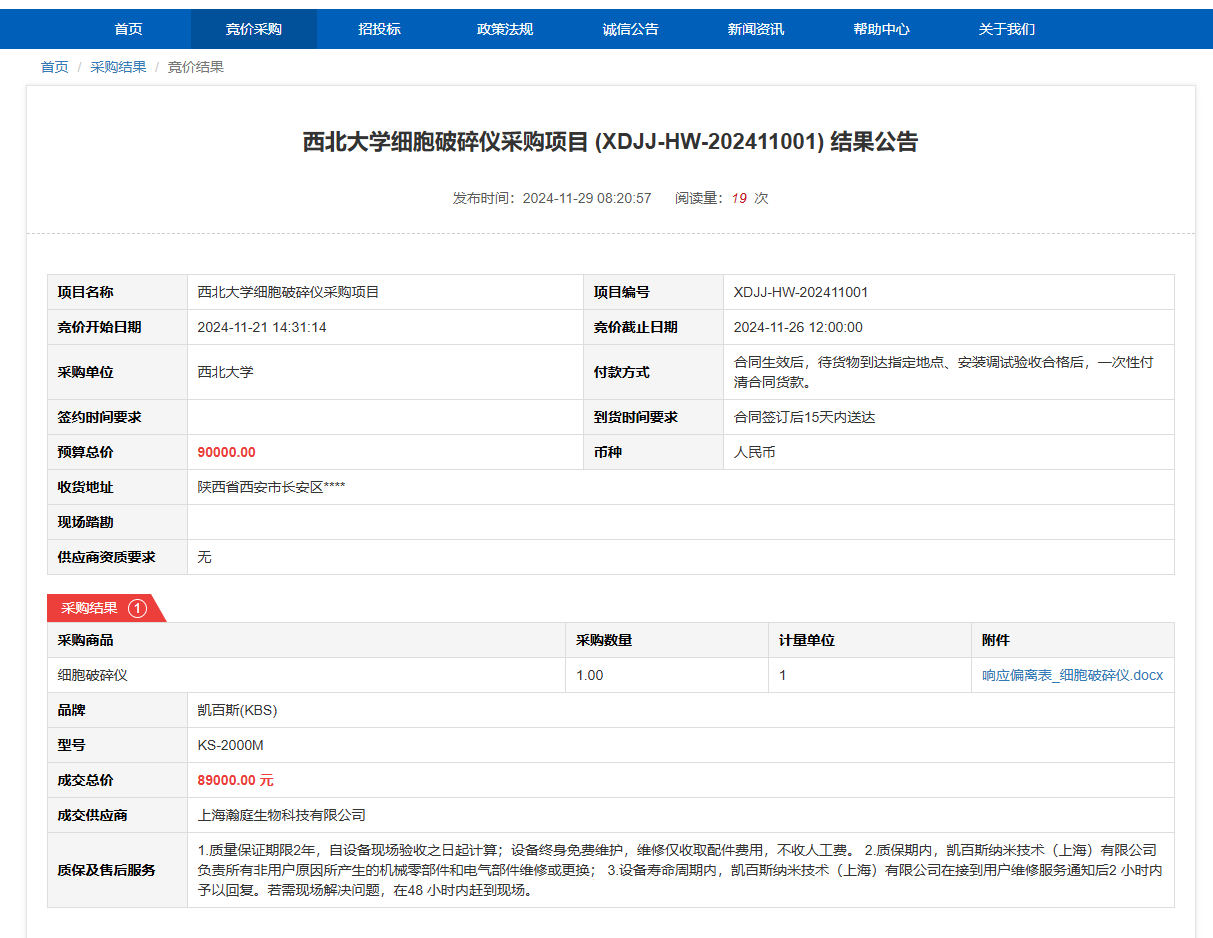This screenshot has height=938, width=1213.
Task: Select the red 采购结果 section tab
Action: pyautogui.click(x=90, y=608)
